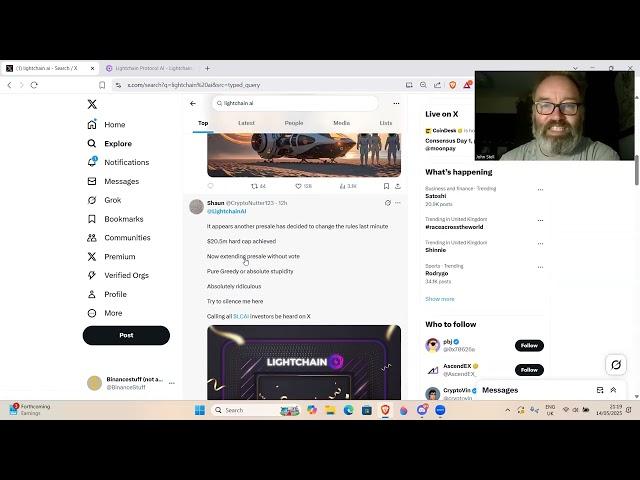
Task: Click Satoshi trending topic
Action: 436,196
